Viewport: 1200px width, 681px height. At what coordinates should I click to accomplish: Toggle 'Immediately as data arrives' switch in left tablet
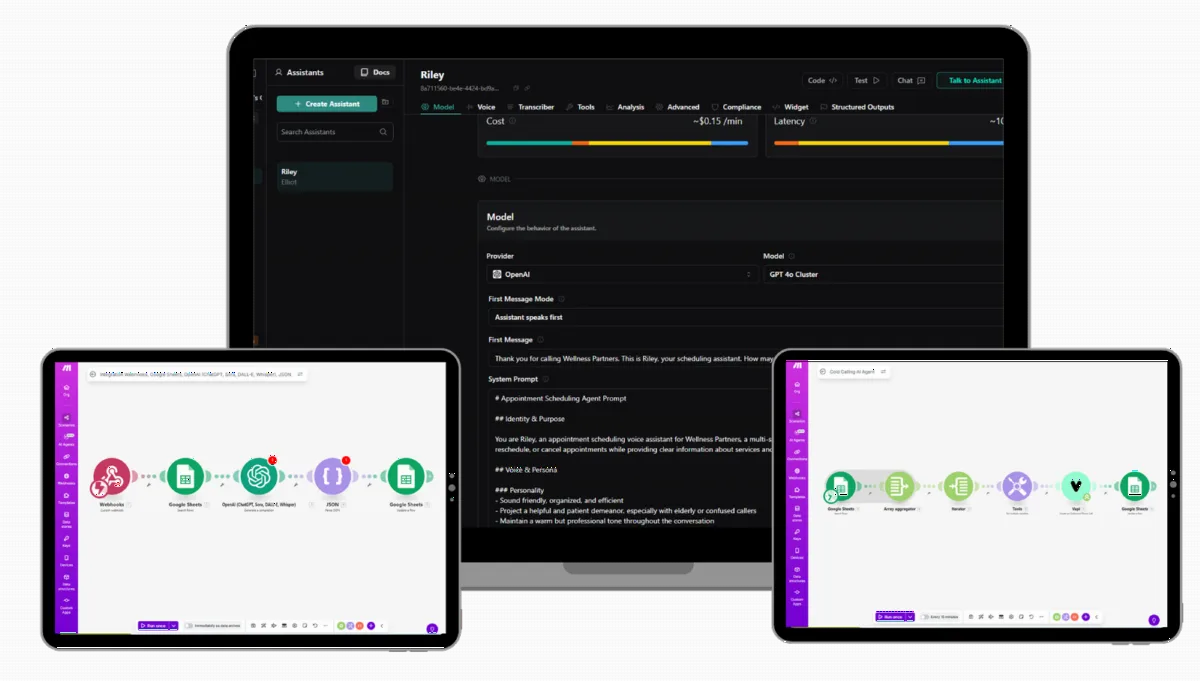pyautogui.click(x=190, y=625)
